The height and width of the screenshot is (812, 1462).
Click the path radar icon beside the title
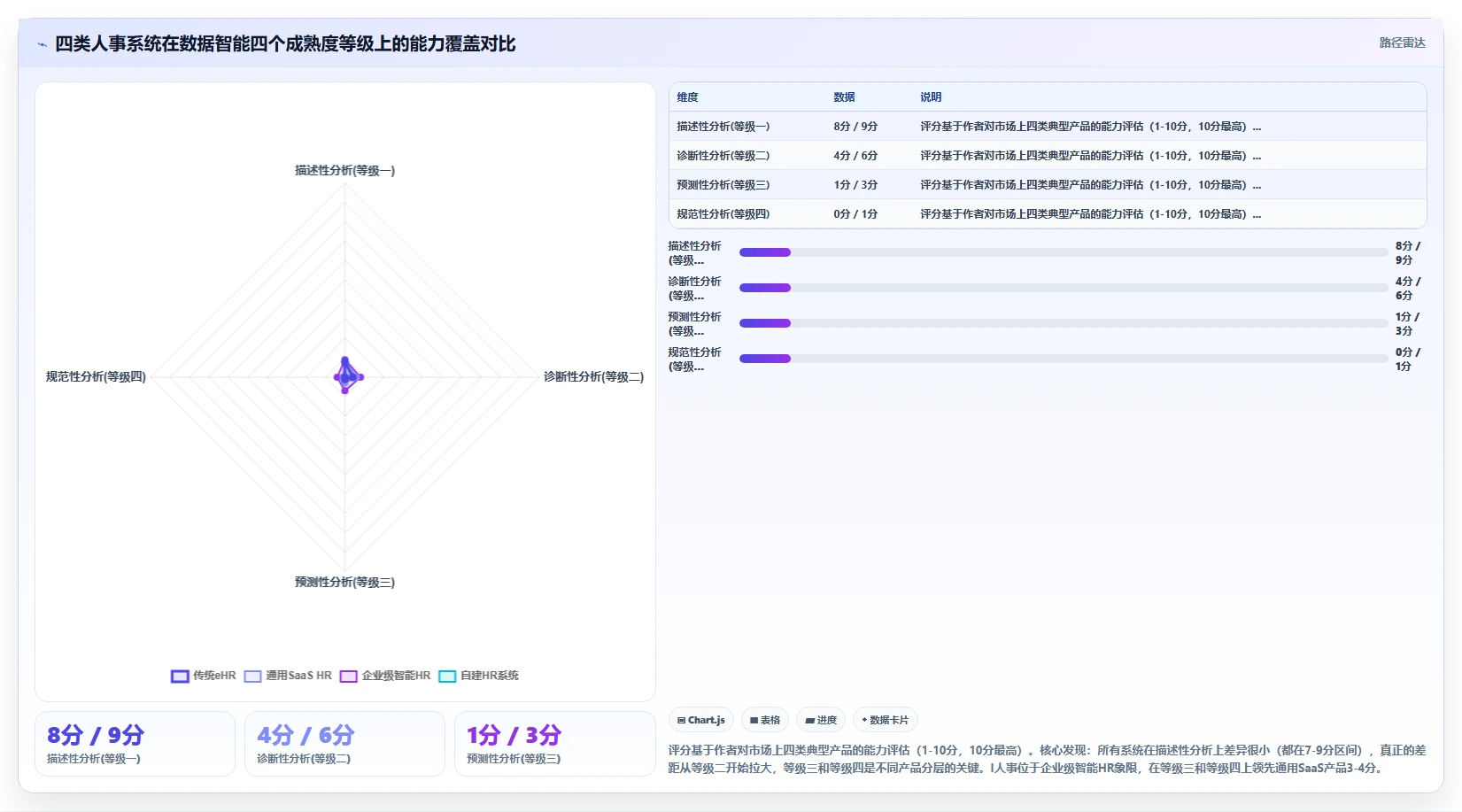tap(42, 44)
